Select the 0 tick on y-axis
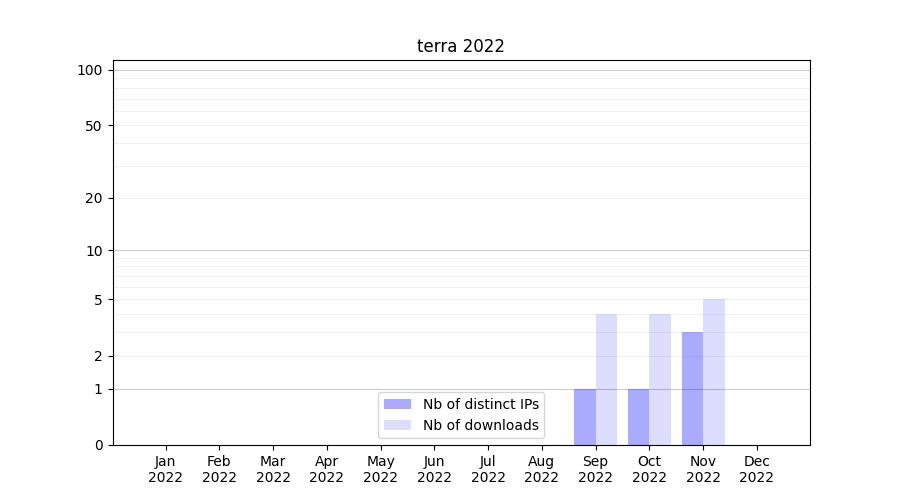This screenshot has width=900, height=500. [x=98, y=445]
